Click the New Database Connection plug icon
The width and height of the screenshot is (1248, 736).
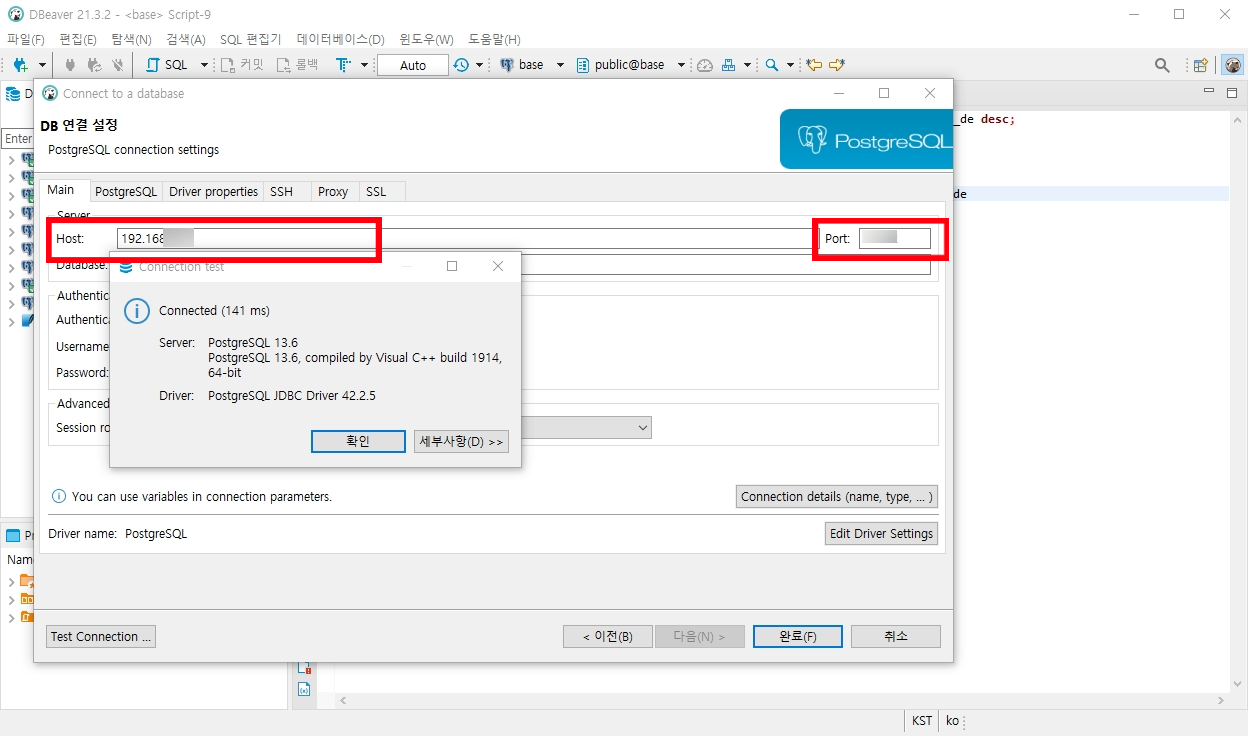click(20, 65)
